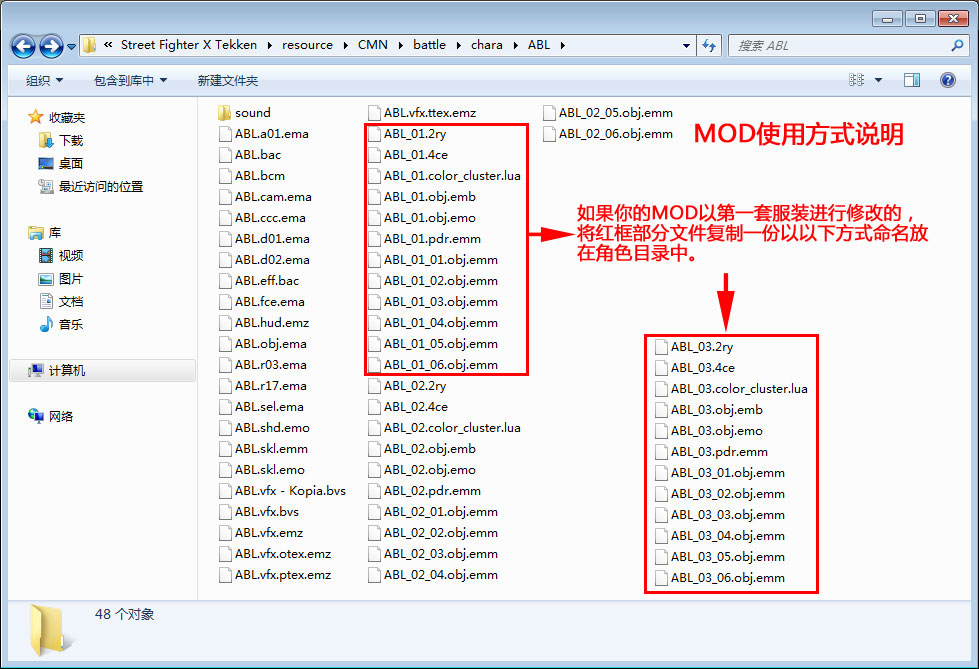979x669 pixels.
Task: Open the 组织 menu
Action: tap(44, 80)
